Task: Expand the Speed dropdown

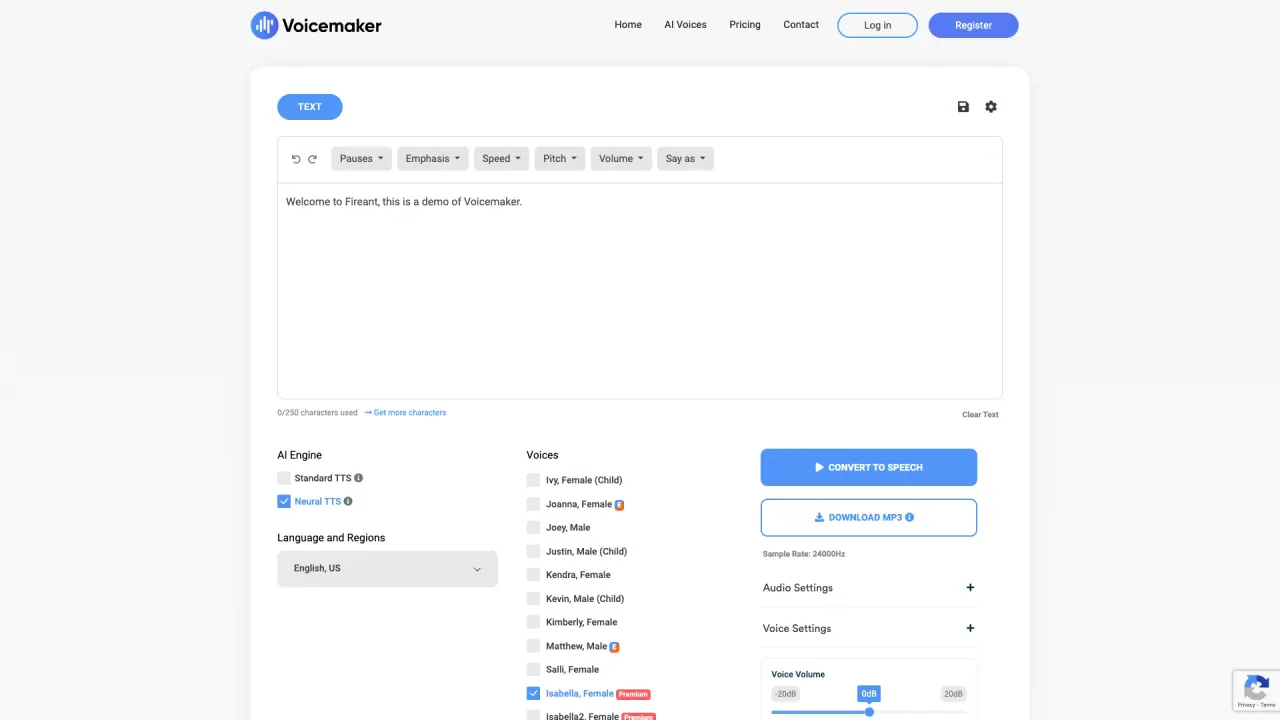Action: coord(502,159)
